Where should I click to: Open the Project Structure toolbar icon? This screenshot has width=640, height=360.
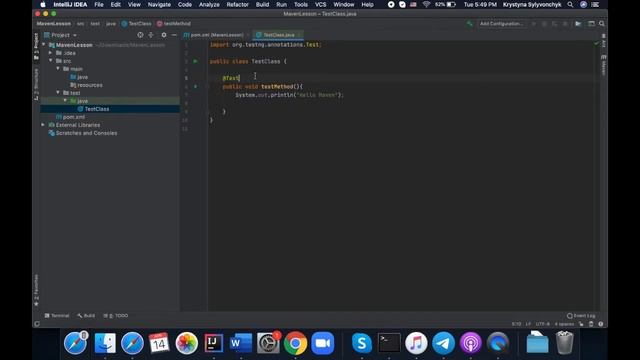pos(578,24)
